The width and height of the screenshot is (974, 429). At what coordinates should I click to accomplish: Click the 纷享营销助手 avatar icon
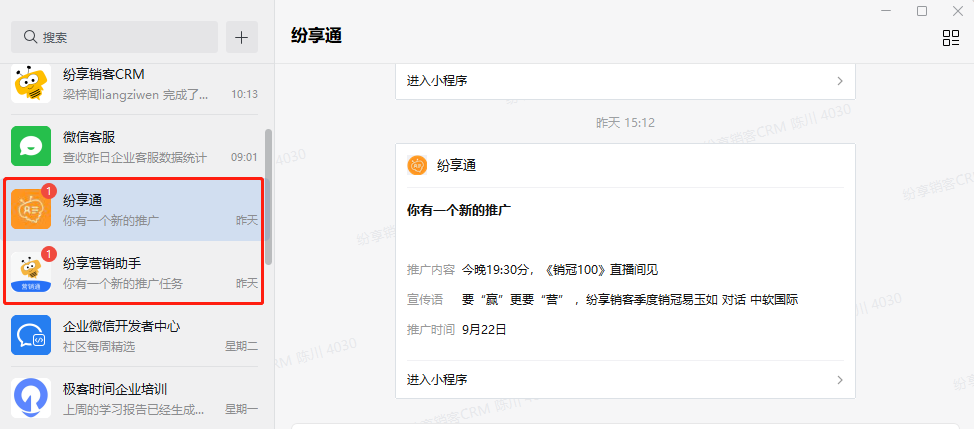[31, 272]
